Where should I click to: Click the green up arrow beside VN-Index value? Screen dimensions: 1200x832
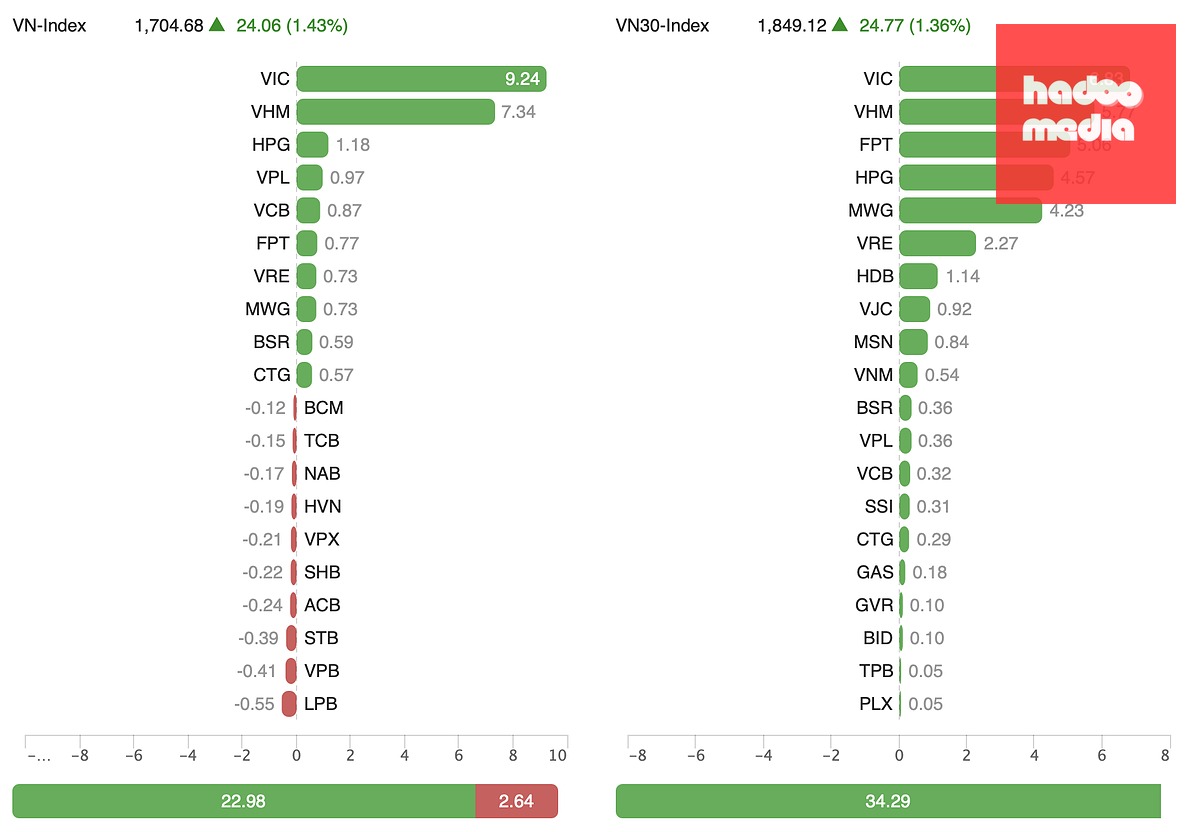[217, 25]
